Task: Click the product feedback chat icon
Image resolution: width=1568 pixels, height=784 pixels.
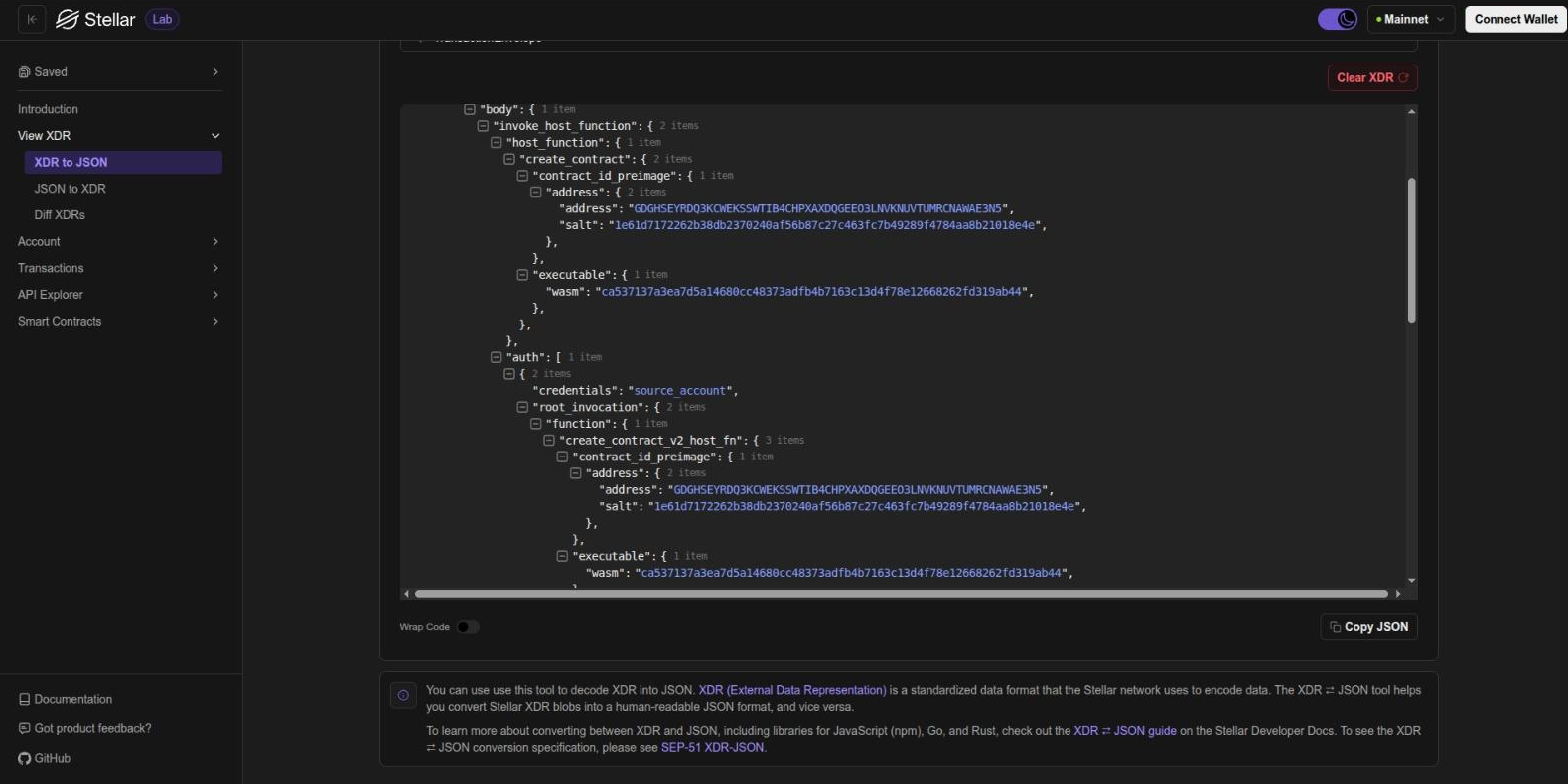Action: click(24, 728)
